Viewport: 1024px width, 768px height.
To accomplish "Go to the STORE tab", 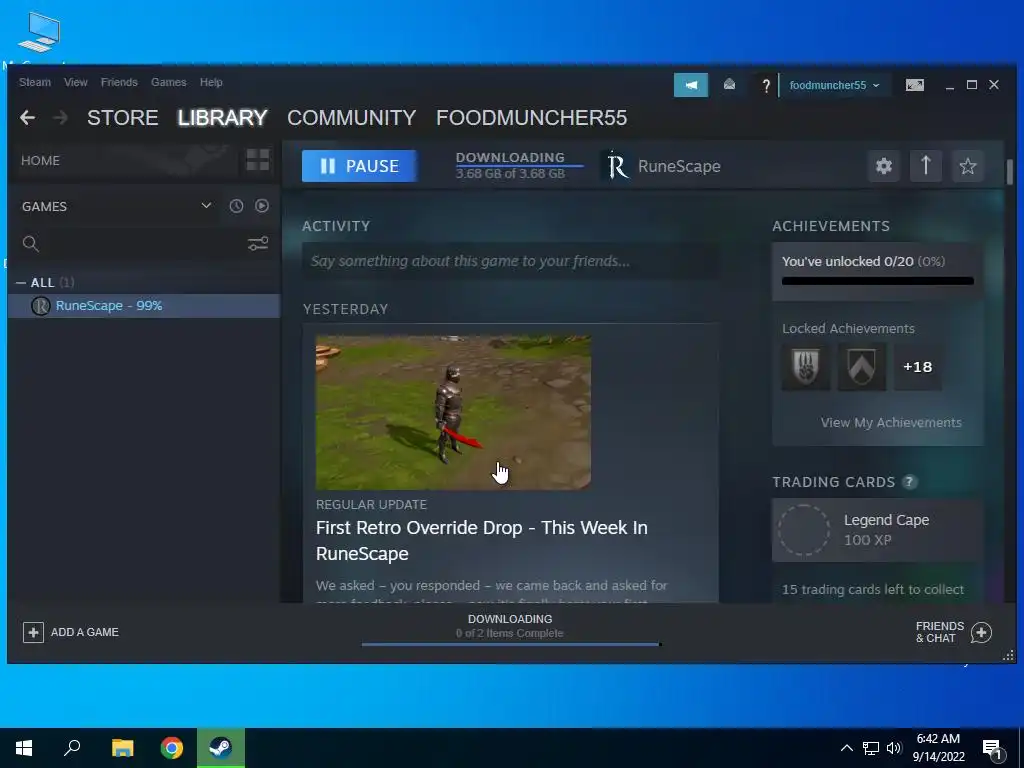I will click(123, 118).
